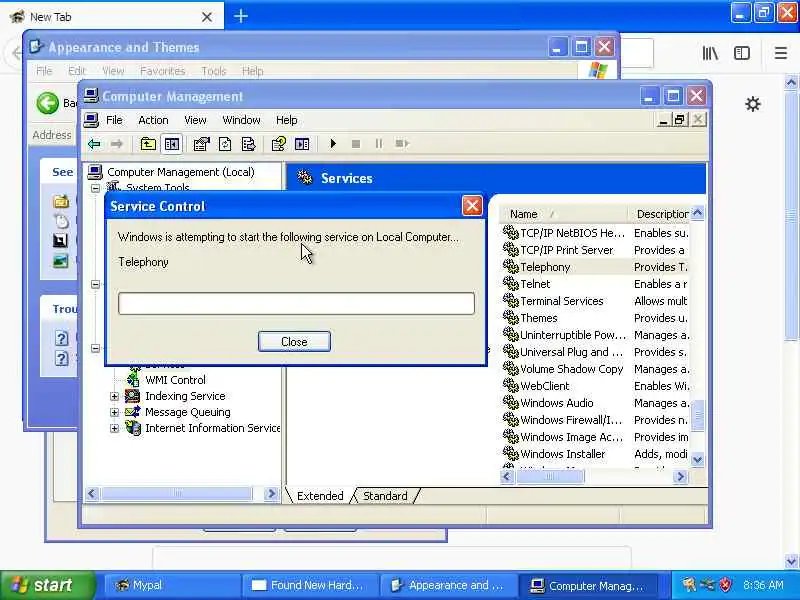This screenshot has width=800, height=600.
Task: Click the Refresh toolbar icon
Action: coord(225,144)
